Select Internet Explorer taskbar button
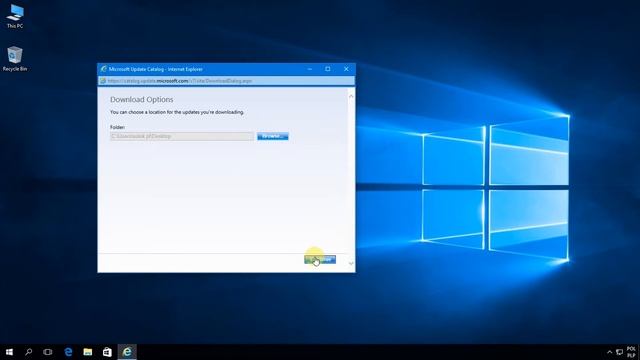The image size is (640, 360). (x=127, y=352)
